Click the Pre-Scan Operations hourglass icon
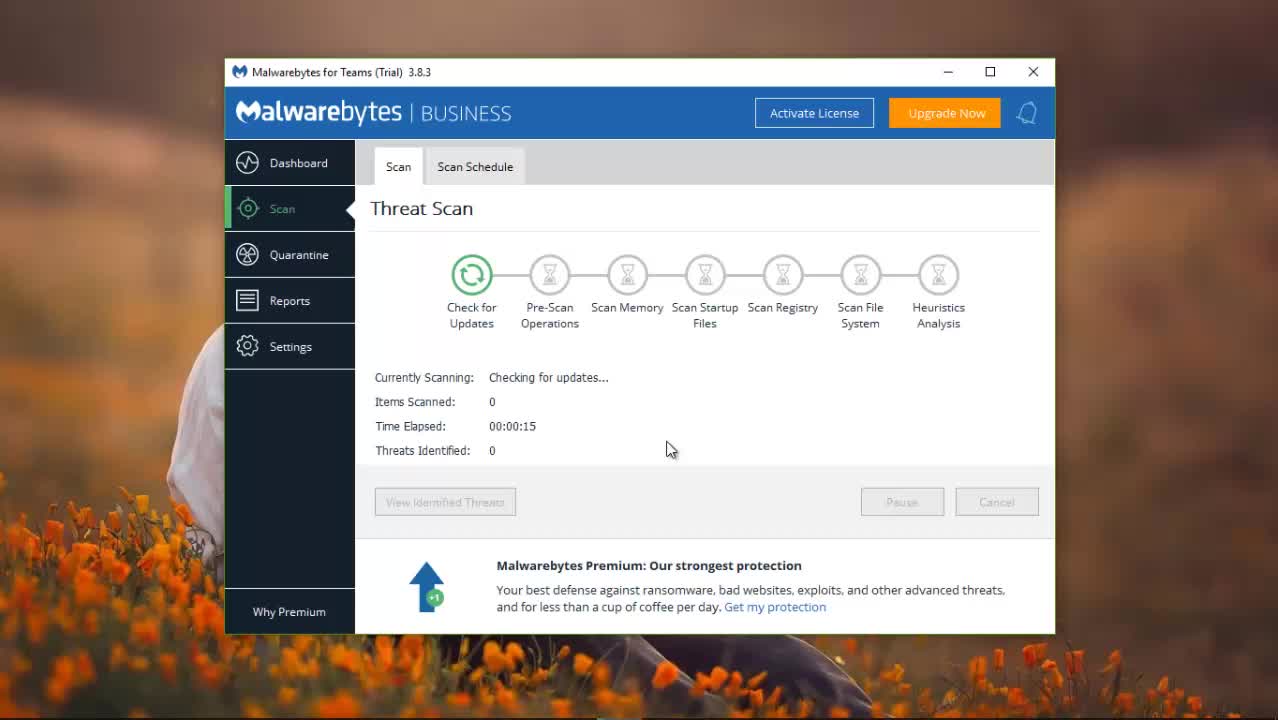 click(549, 274)
